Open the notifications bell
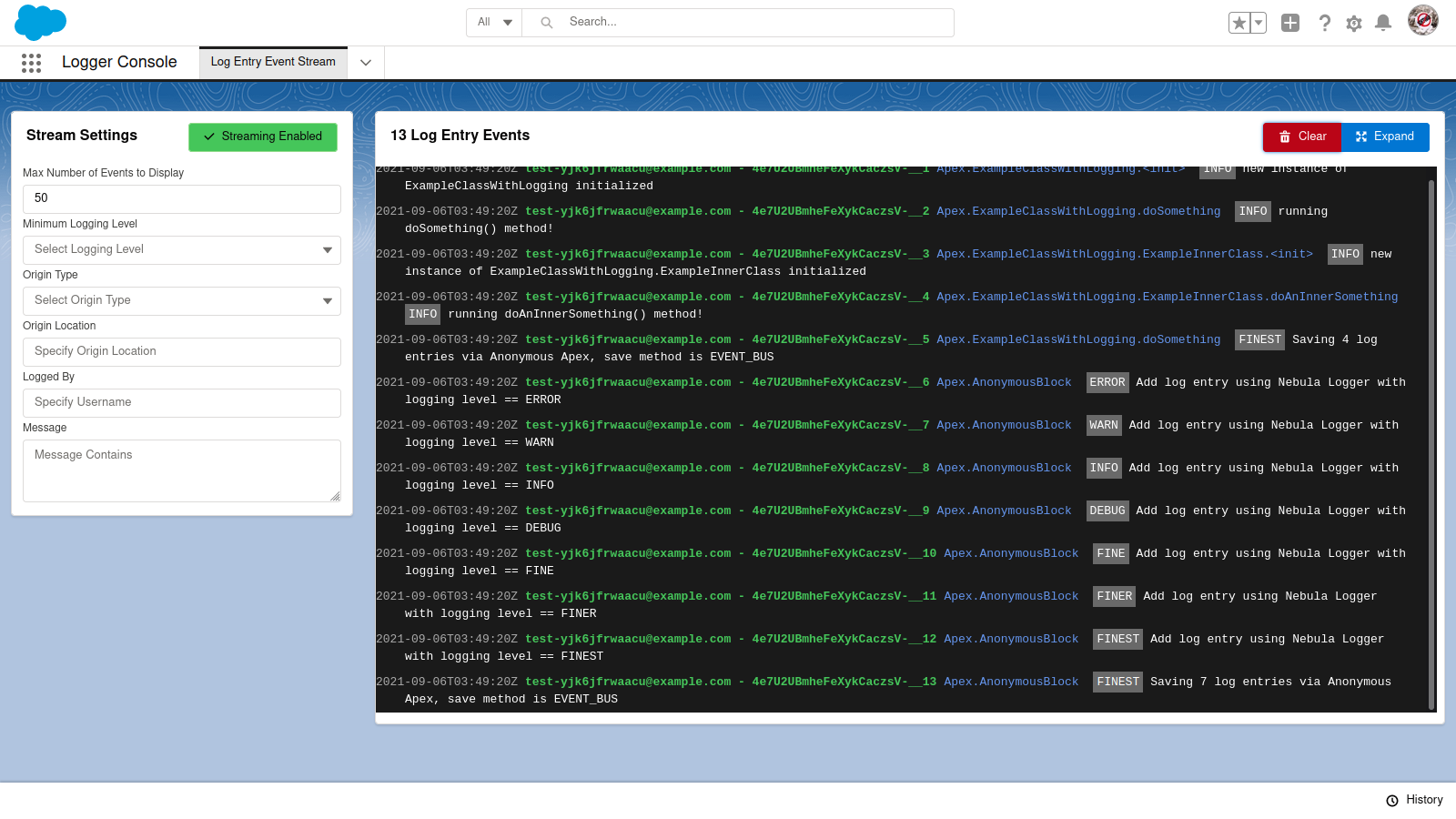 [1383, 23]
